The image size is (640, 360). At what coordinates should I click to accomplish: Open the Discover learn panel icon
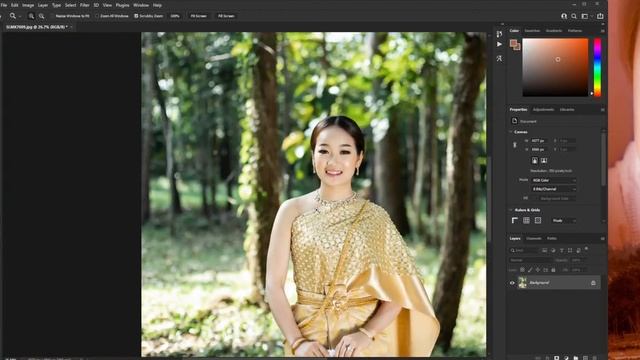pyautogui.click(x=564, y=16)
